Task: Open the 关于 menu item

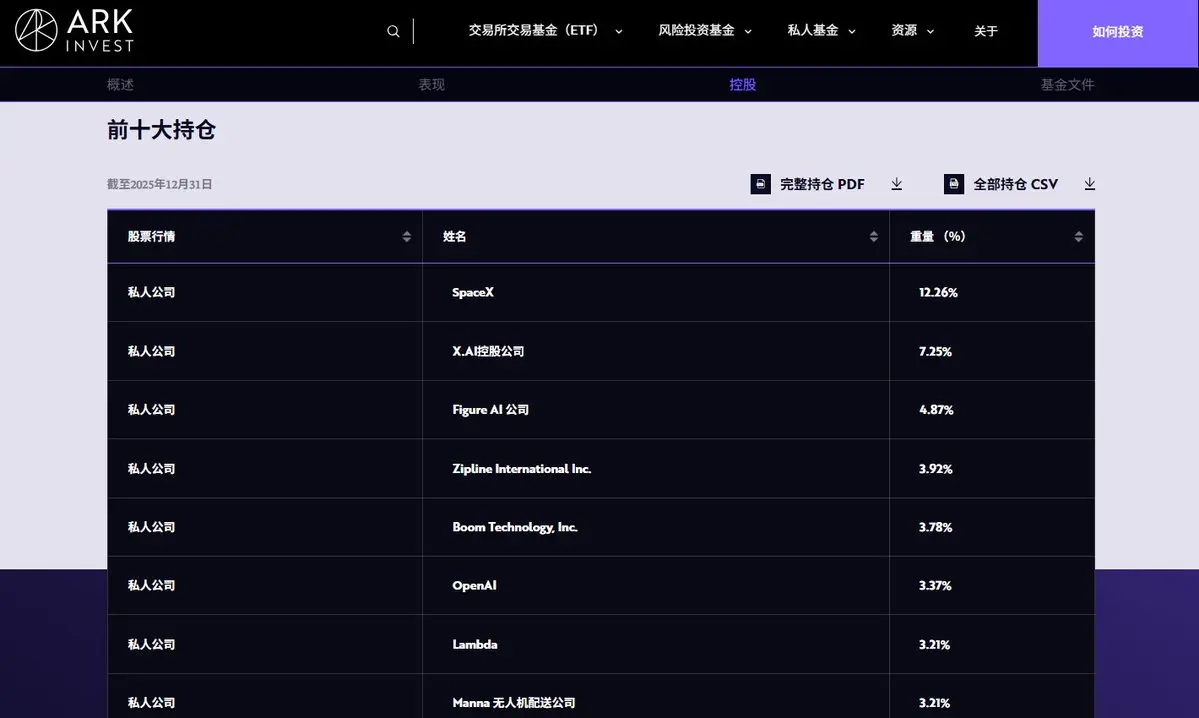Action: 986,31
